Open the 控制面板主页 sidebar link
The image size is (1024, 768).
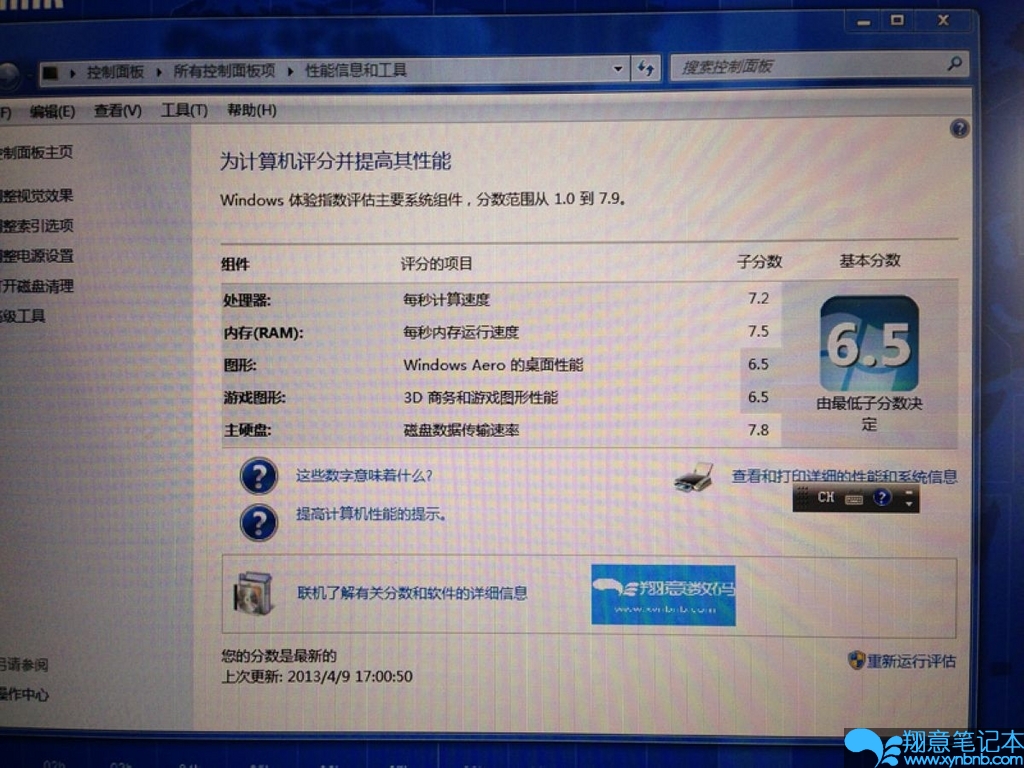point(36,153)
